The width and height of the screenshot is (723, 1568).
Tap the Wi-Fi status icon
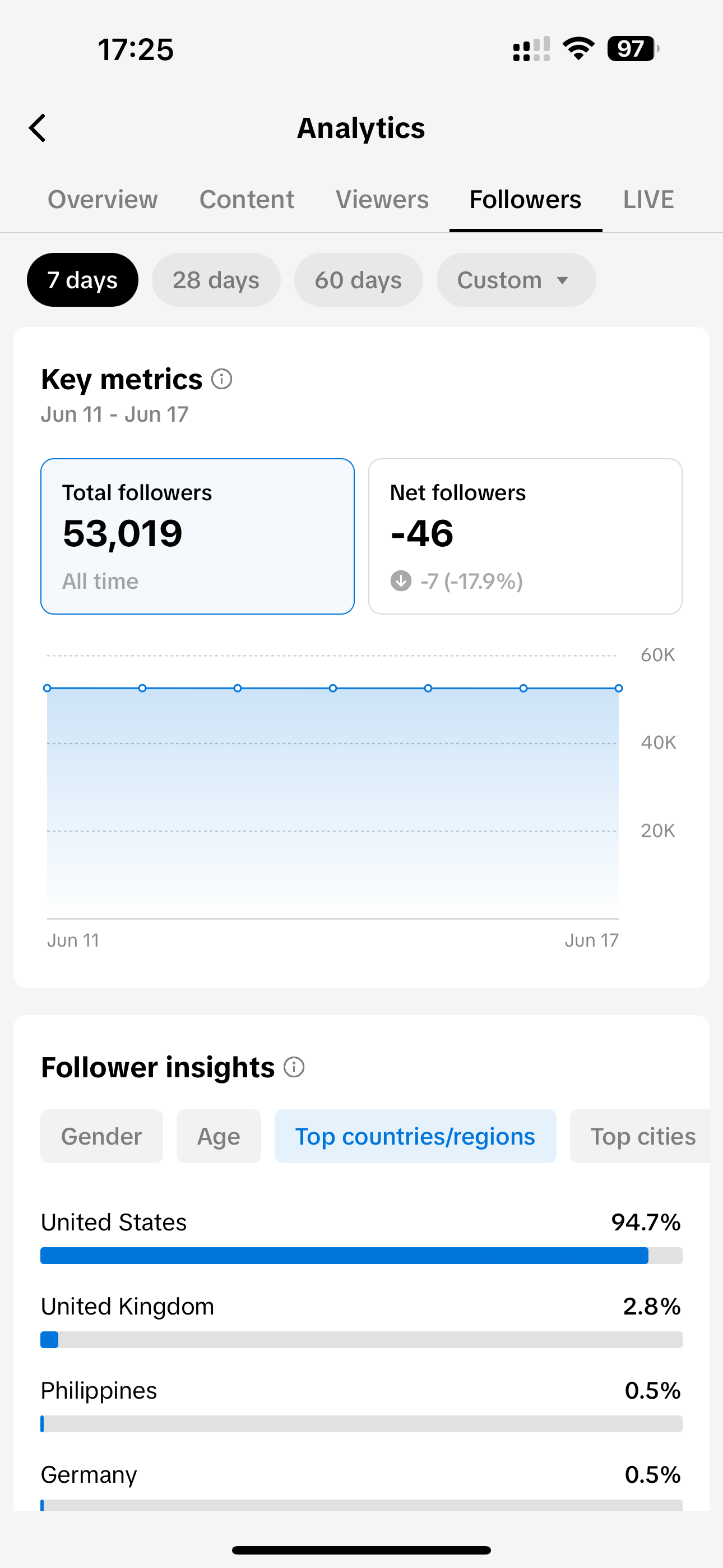pos(578,49)
